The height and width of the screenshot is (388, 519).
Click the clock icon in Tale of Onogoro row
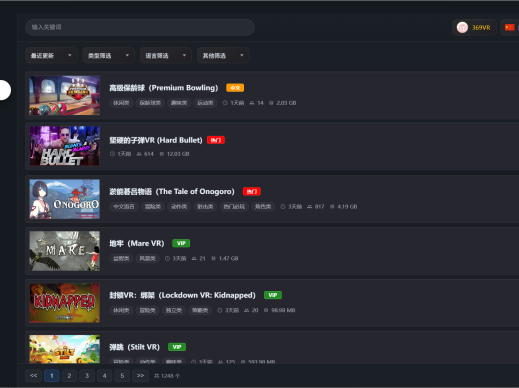tap(283, 207)
